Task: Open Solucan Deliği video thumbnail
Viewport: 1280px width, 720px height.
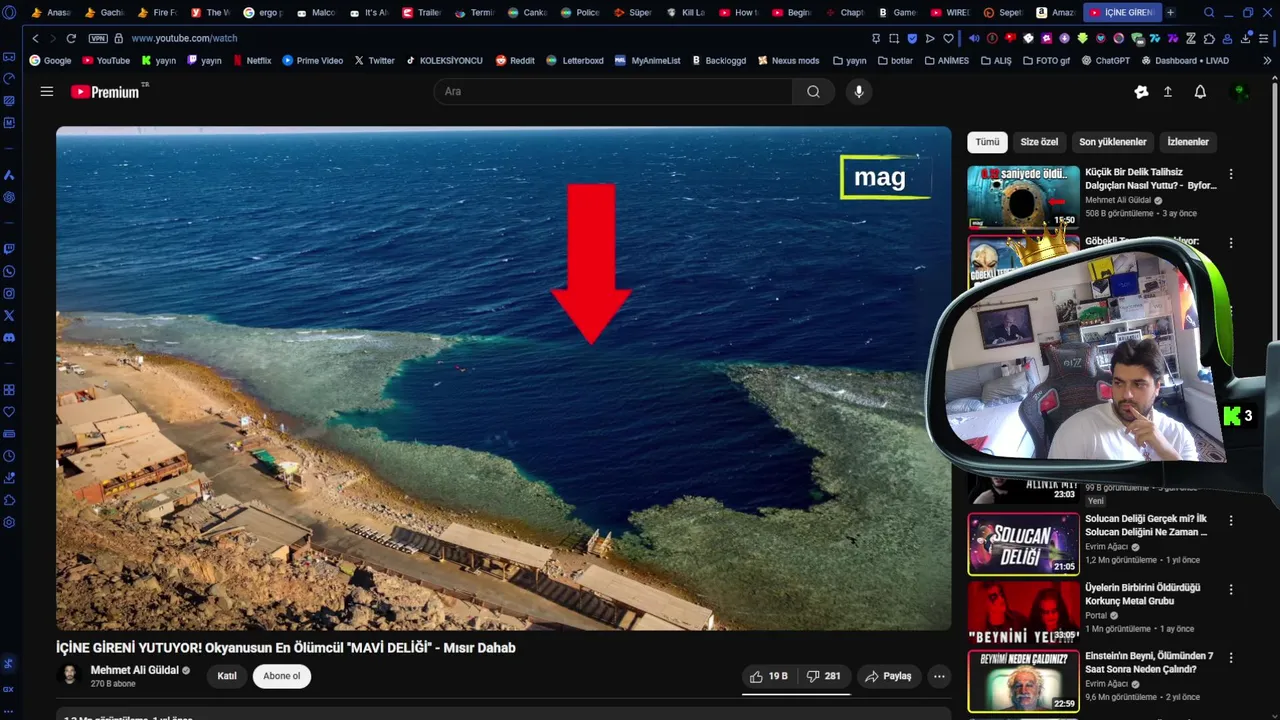Action: click(1023, 544)
